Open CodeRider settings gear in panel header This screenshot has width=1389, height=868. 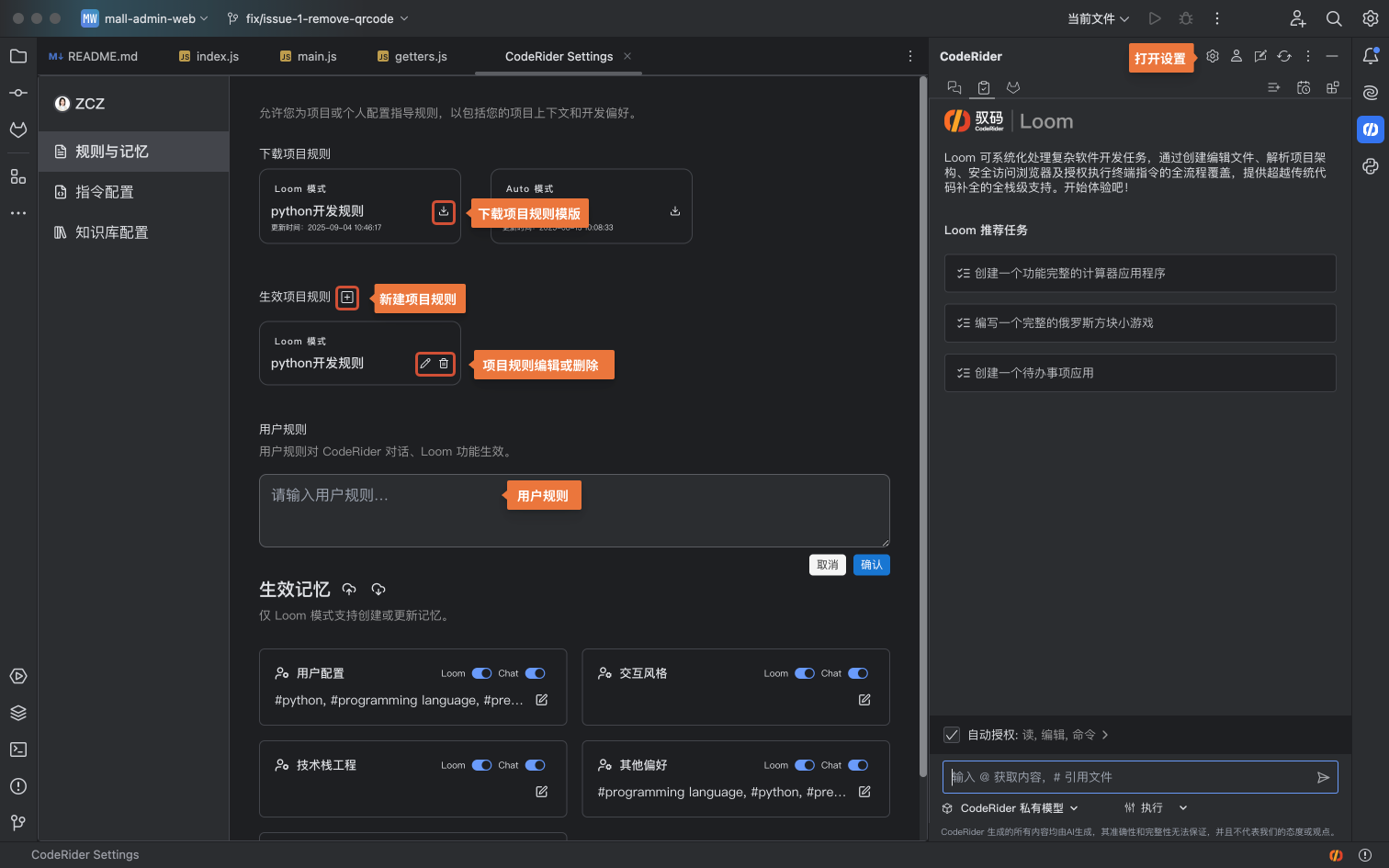[x=1213, y=56]
